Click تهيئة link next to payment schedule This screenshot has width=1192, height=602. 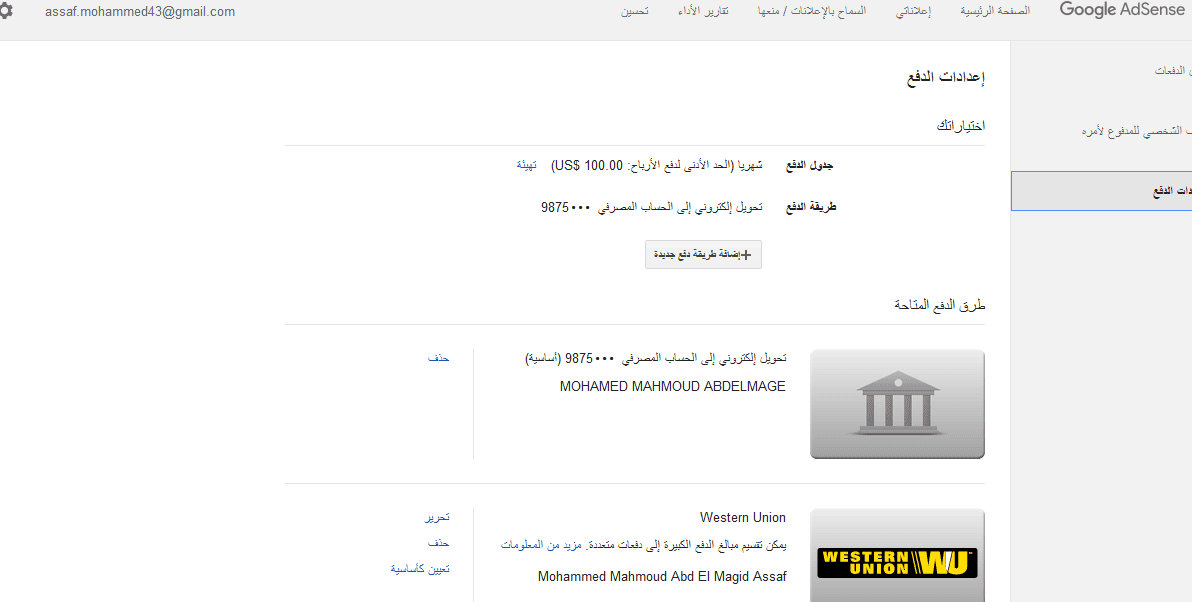coord(527,165)
